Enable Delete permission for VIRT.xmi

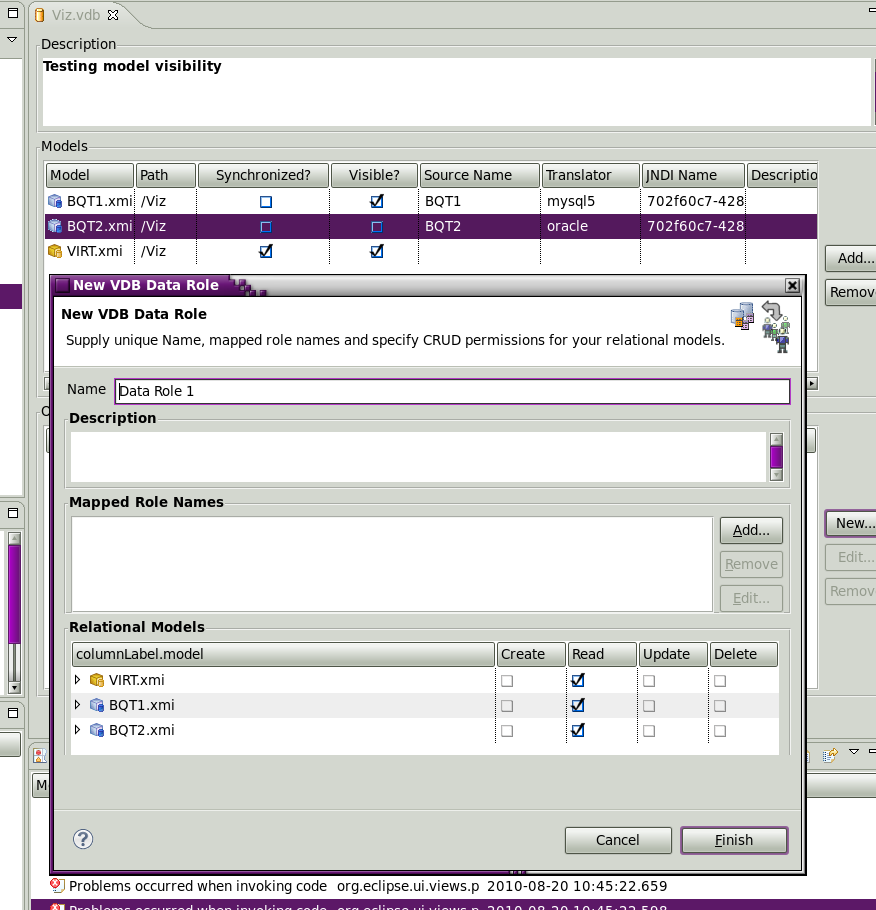(720, 681)
